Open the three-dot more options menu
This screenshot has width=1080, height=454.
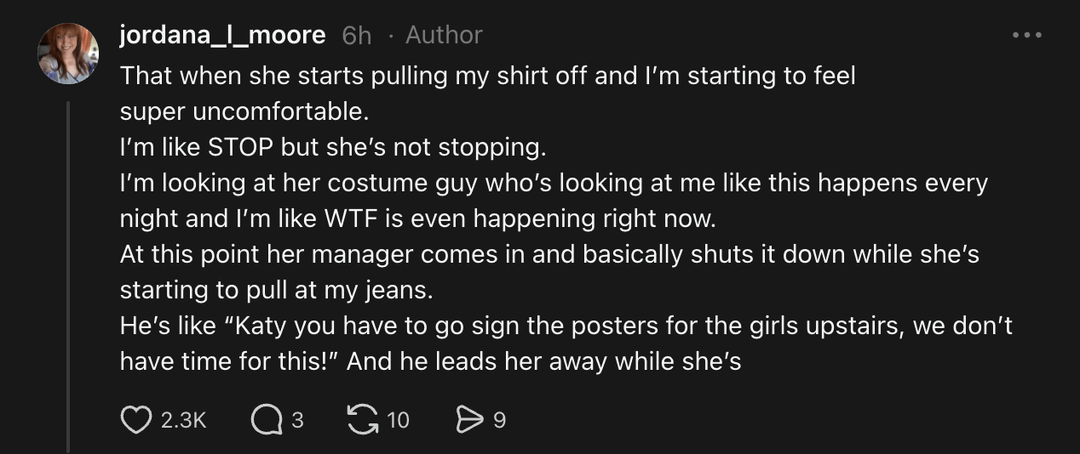(x=1027, y=36)
